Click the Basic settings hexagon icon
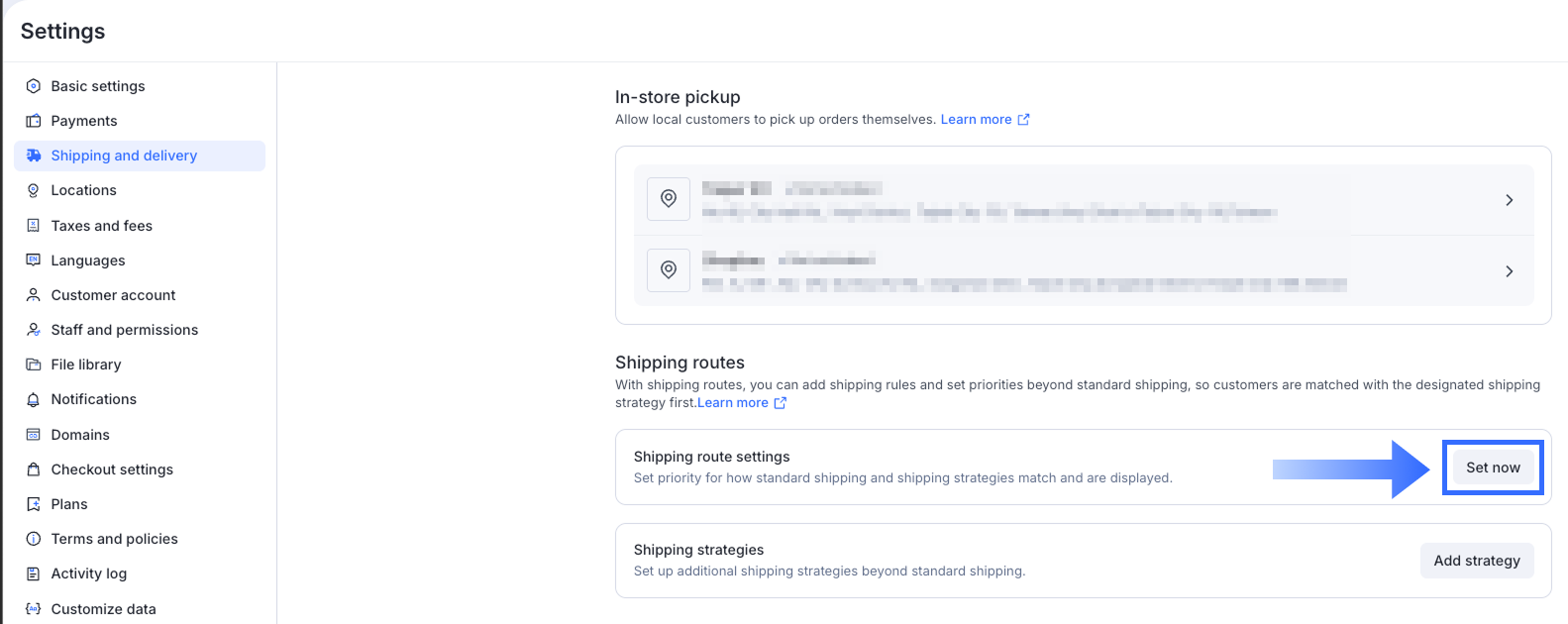1568x624 pixels. 33,86
